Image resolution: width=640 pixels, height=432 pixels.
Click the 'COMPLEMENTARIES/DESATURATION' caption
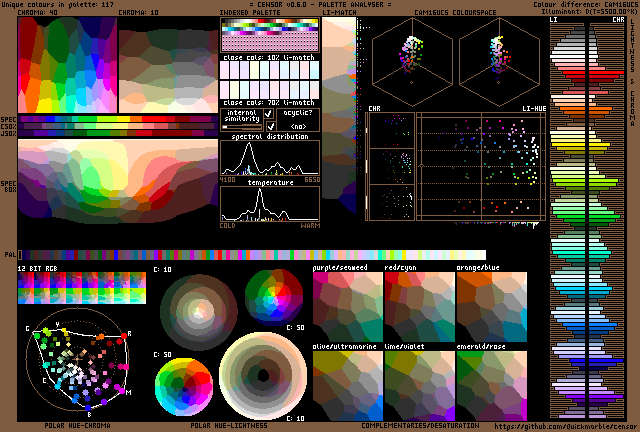tap(420, 425)
